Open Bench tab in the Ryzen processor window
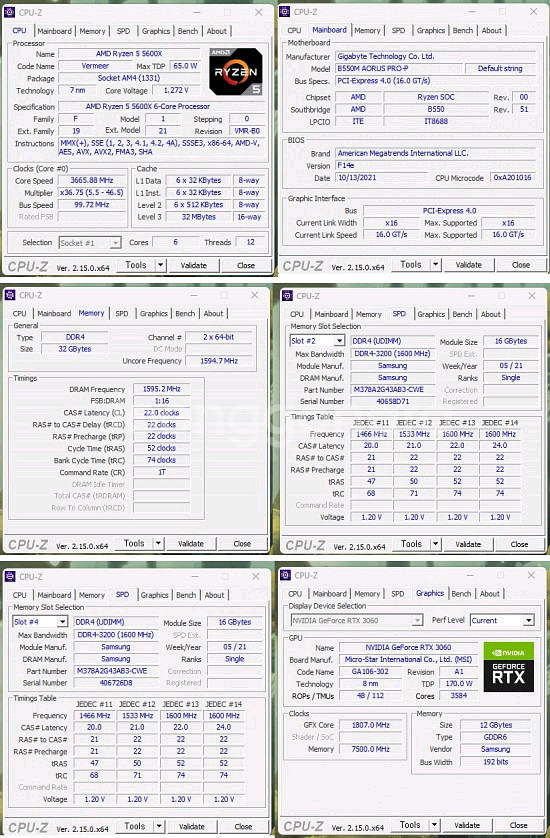The image size is (550, 838). (188, 31)
